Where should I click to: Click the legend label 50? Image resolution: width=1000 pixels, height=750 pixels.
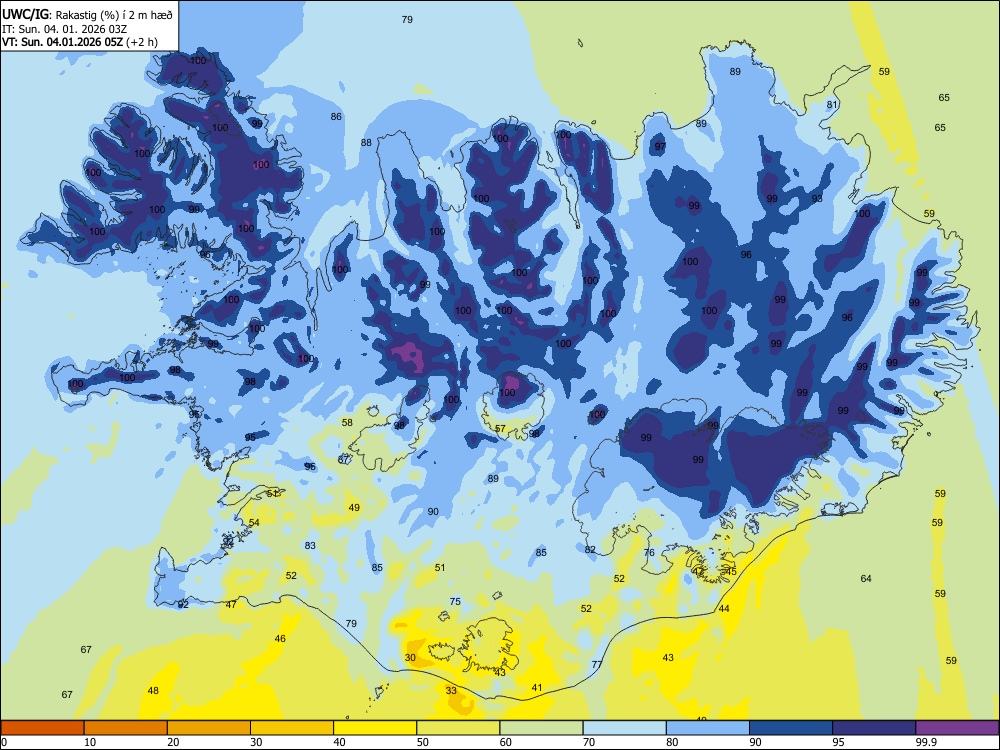422,742
